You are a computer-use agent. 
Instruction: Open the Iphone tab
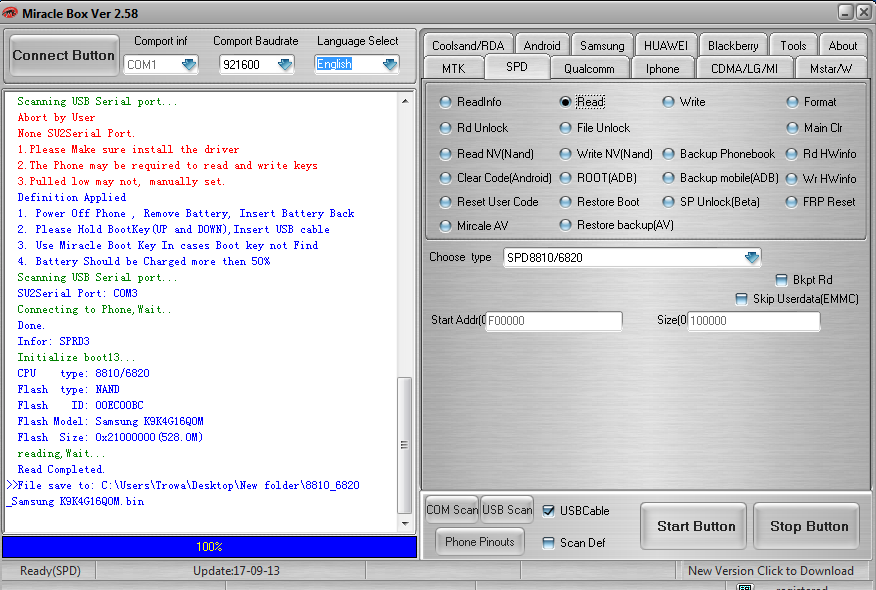tap(663, 68)
